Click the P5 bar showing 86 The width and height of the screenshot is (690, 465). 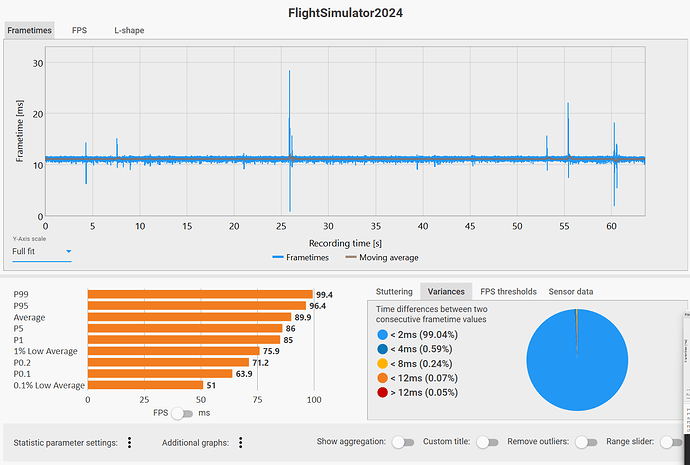185,329
